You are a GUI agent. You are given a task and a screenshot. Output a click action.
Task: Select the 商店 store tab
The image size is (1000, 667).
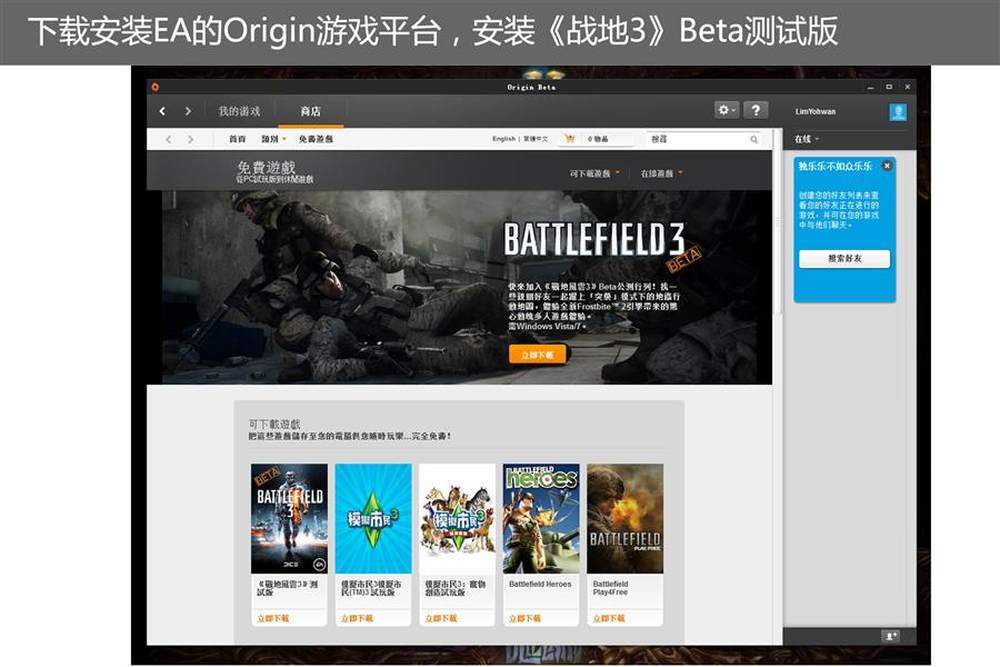pyautogui.click(x=311, y=111)
